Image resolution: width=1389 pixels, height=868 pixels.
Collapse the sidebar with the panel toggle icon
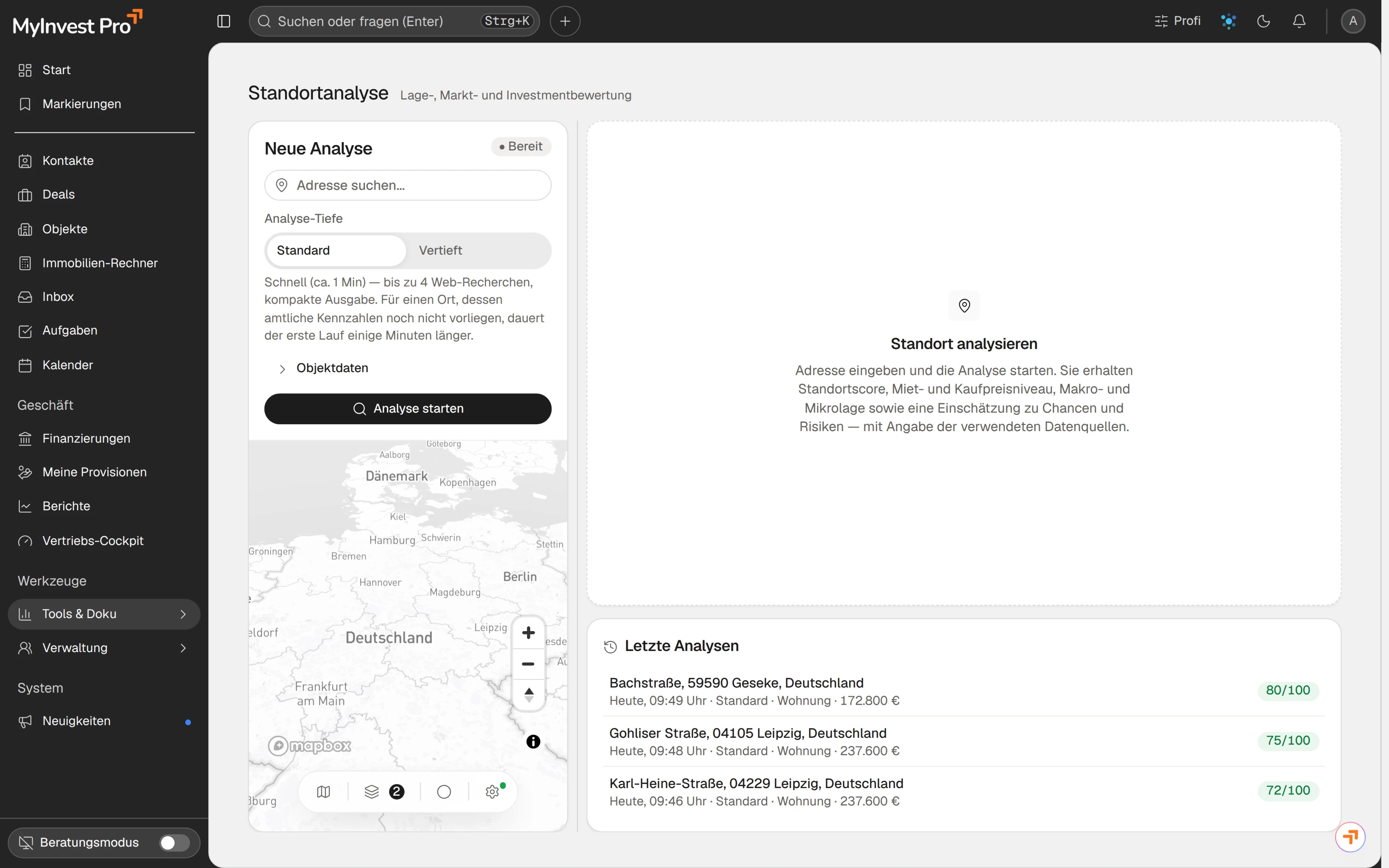pyautogui.click(x=224, y=21)
